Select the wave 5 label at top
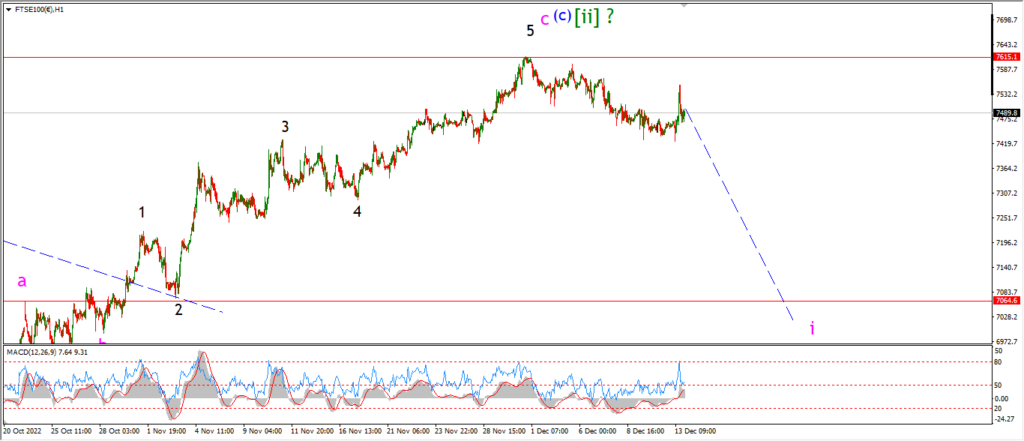Viewport: 1024px width, 441px height. coord(530,30)
